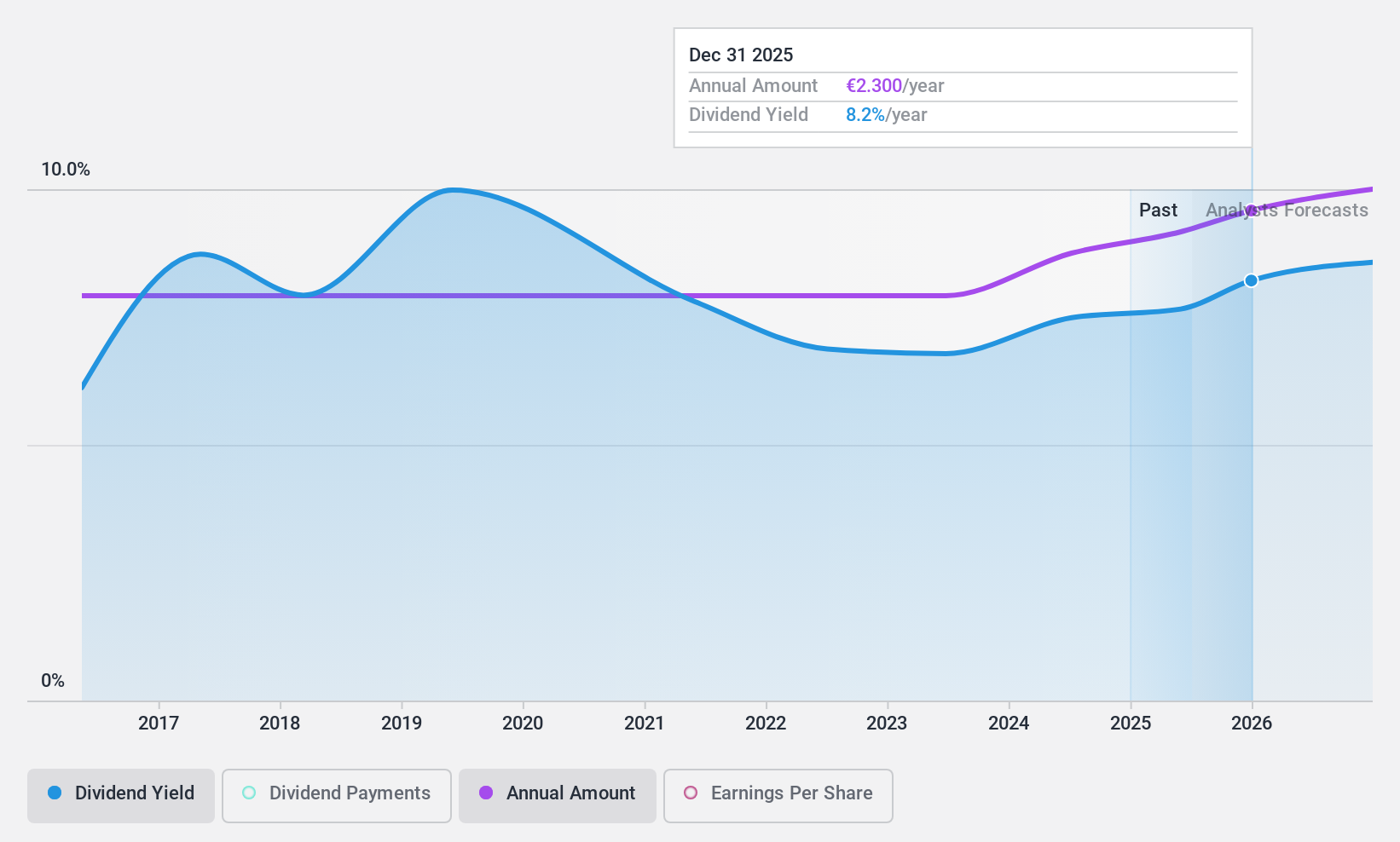Viewport: 1400px width, 842px height.
Task: Click the Annual Amount label in tooltip
Action: click(753, 86)
